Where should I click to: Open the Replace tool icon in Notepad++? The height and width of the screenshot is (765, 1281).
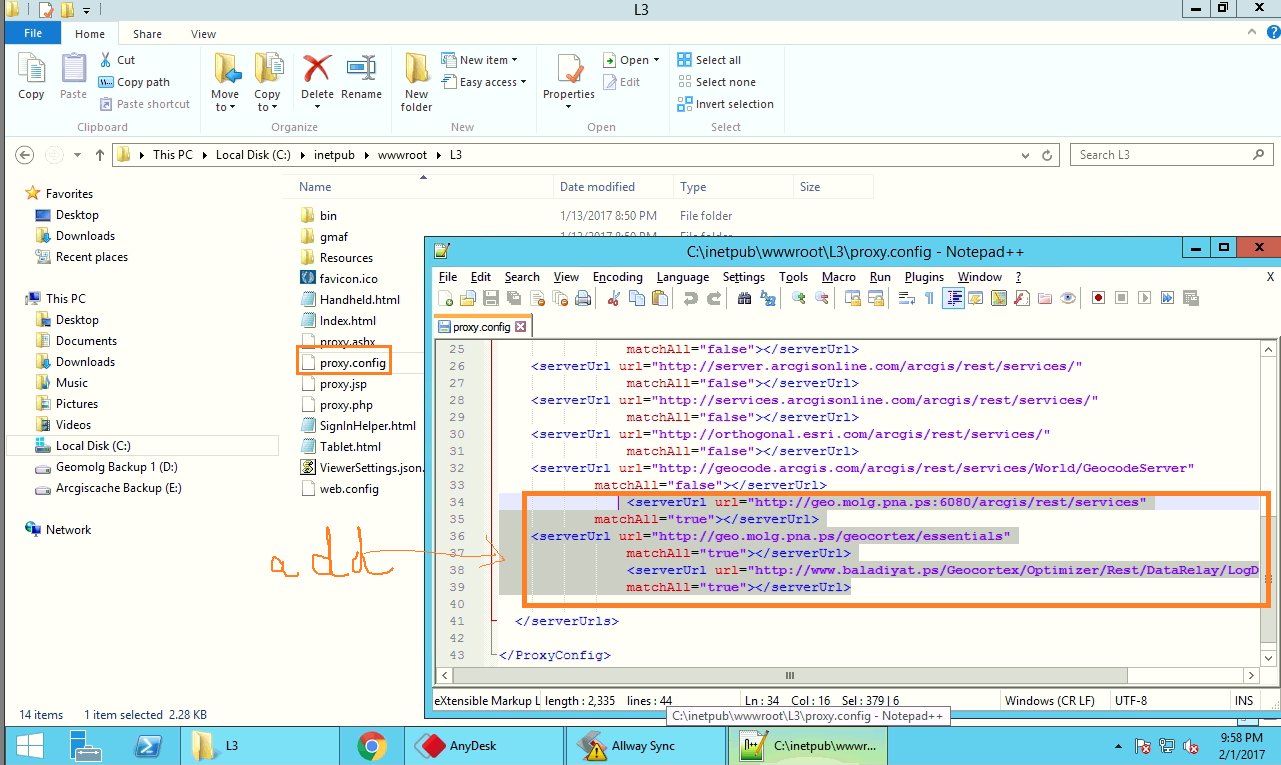(x=767, y=298)
